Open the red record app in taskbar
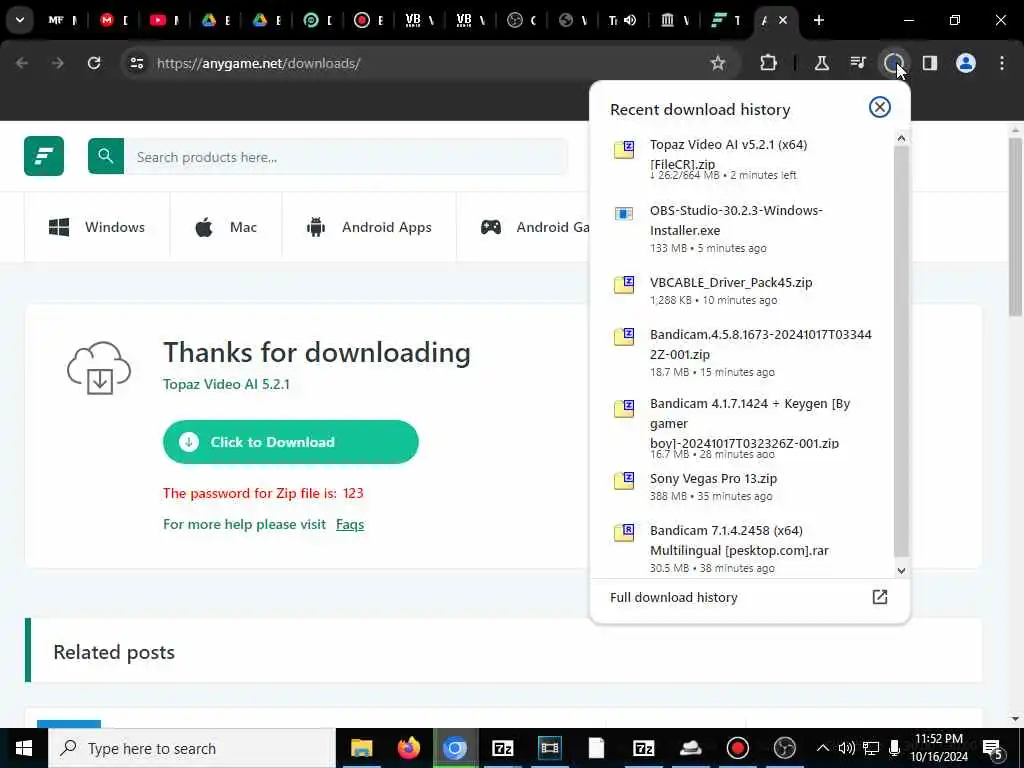 (737, 748)
